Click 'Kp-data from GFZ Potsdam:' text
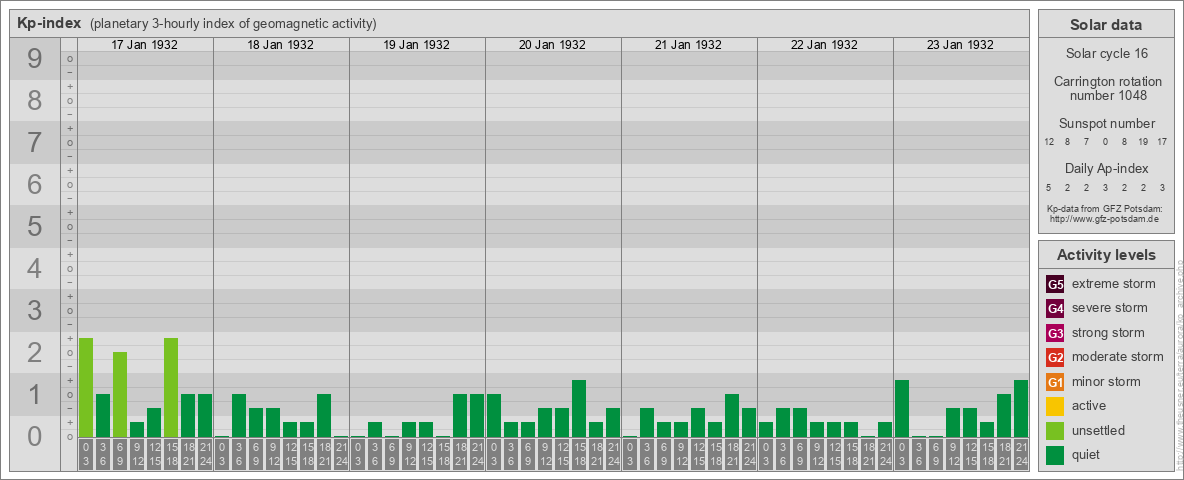1184x480 pixels. (x=1106, y=209)
